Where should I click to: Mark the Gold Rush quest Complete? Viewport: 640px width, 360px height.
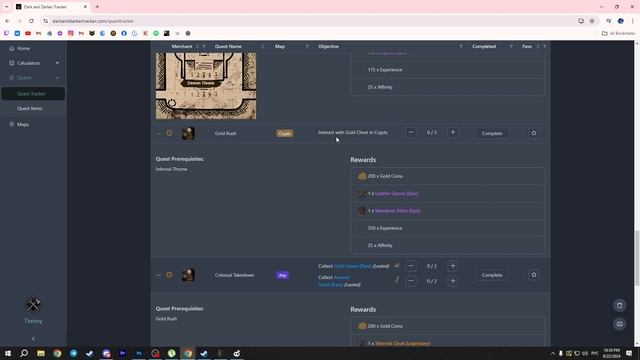click(492, 133)
